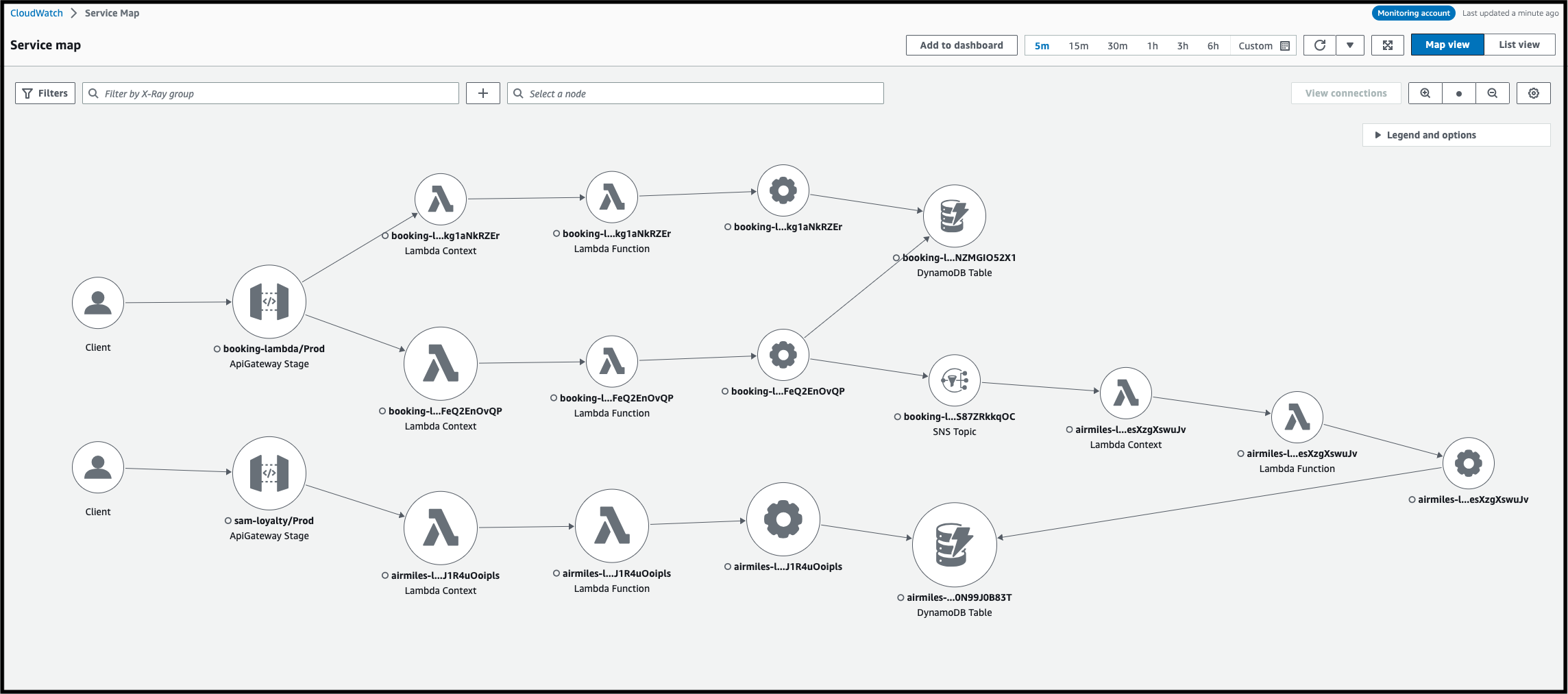Click the View connections button
1568x694 pixels.
click(1346, 93)
